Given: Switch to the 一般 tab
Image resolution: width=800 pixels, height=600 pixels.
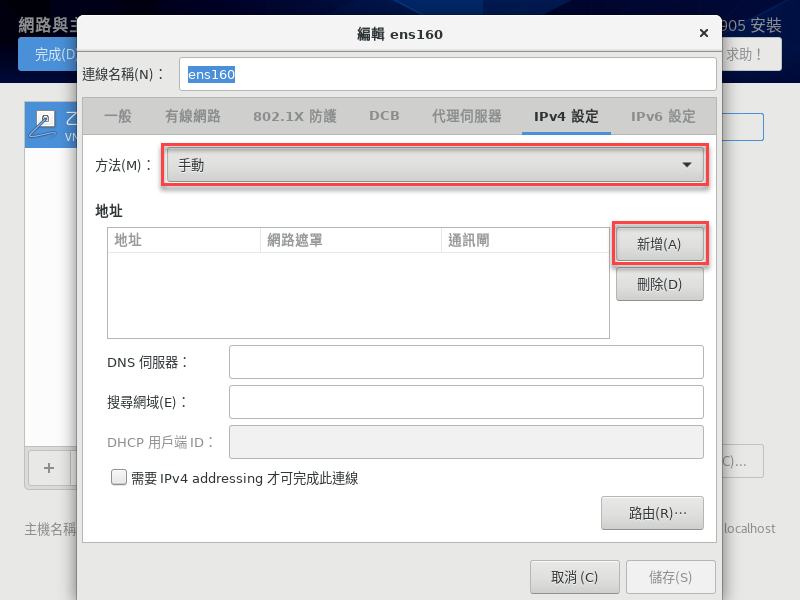Looking at the screenshot, I should click(118, 116).
